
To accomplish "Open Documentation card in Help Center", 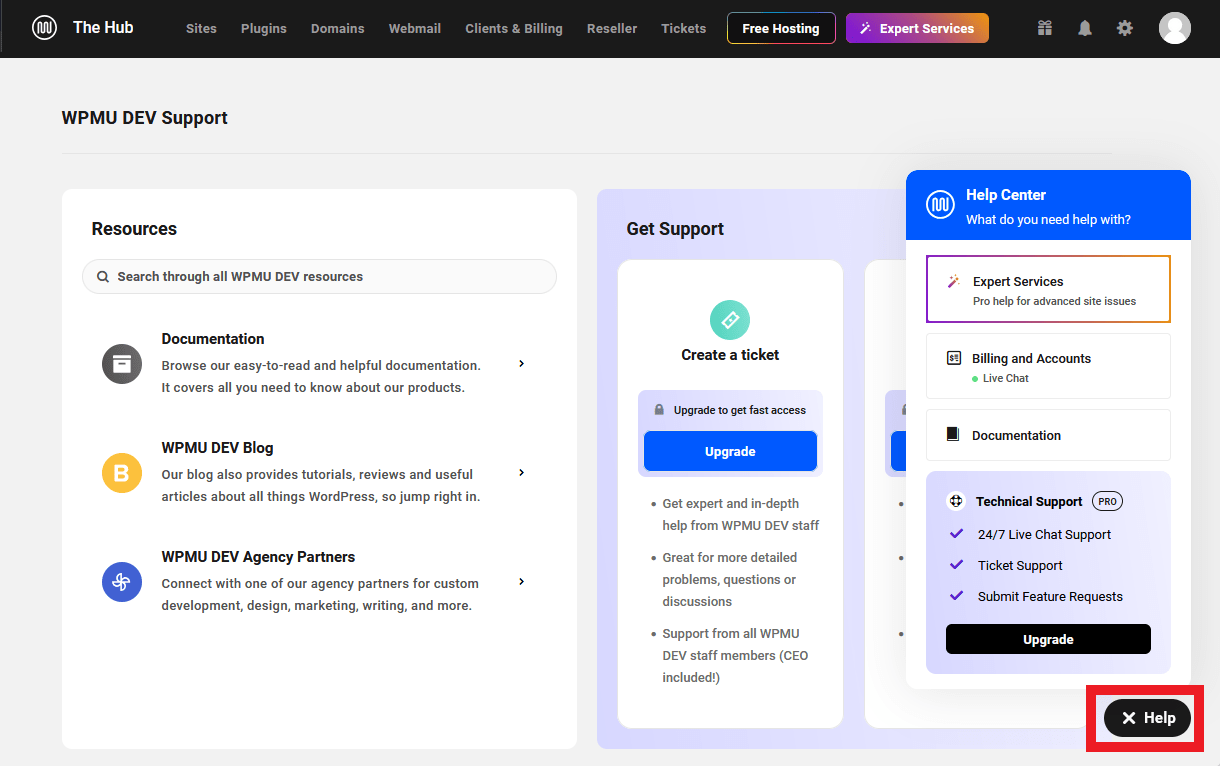I will pos(1048,435).
